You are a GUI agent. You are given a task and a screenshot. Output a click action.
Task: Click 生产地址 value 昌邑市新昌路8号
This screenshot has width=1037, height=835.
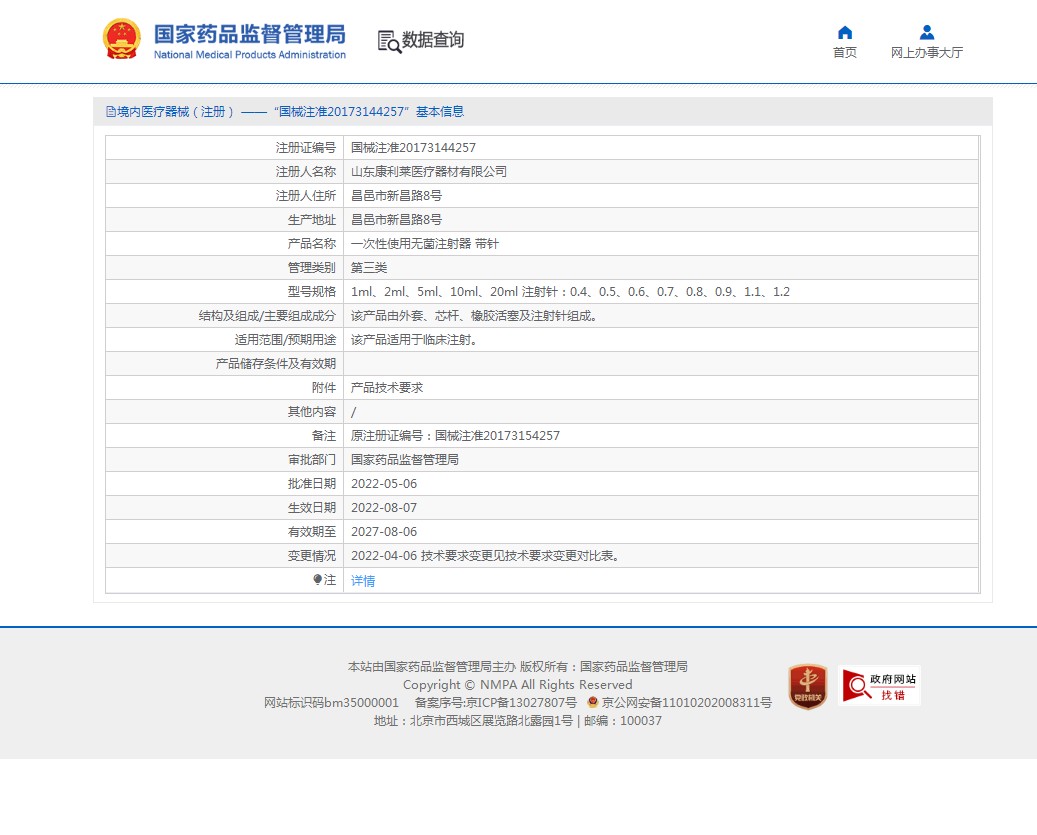point(396,219)
